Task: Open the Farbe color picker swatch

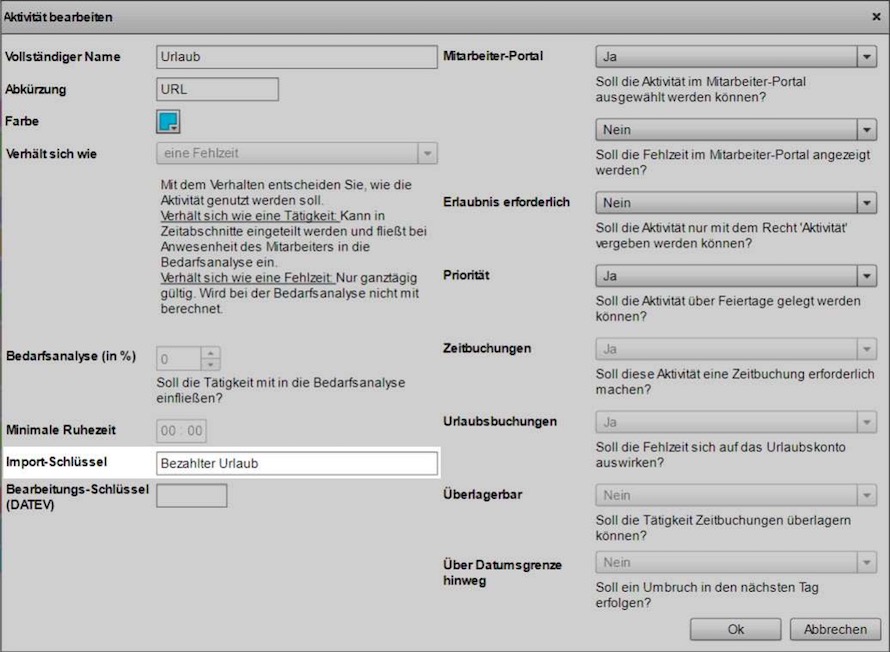Action: coord(169,122)
